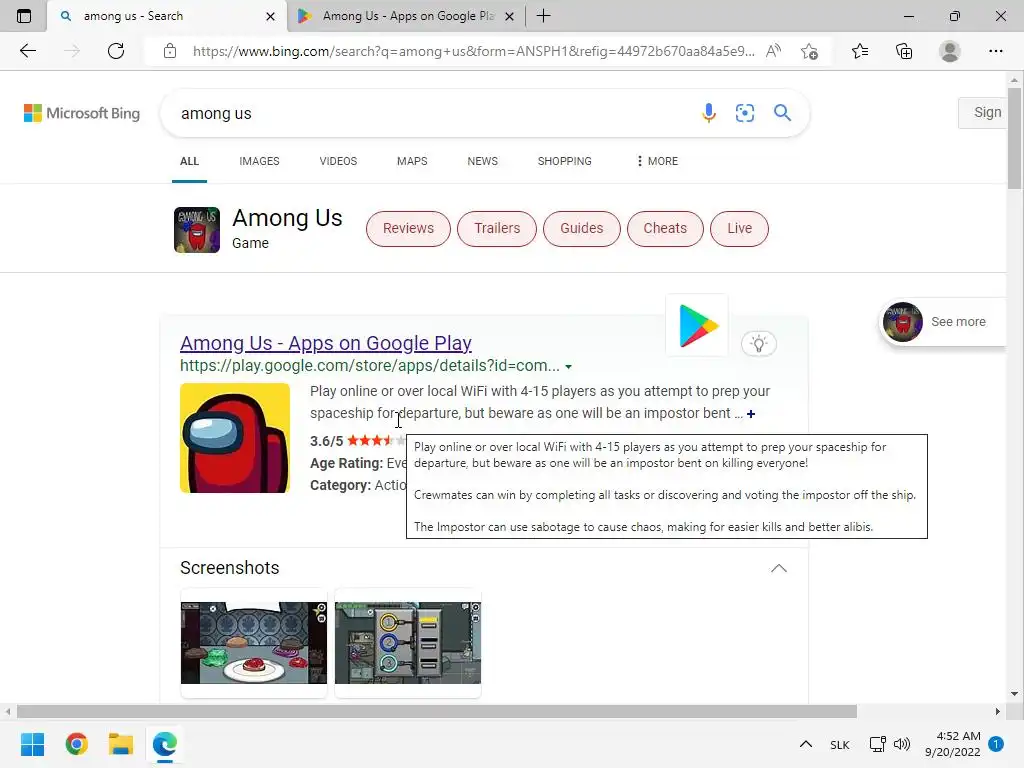Expand the MORE search categories menu
Screen dimensions: 1024x768
coord(658,161)
